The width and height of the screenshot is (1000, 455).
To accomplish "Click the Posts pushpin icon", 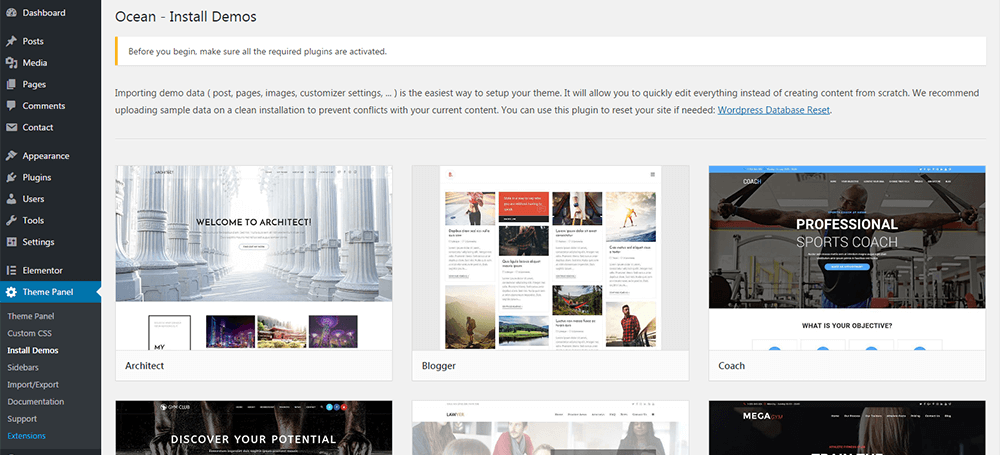I will click(x=11, y=41).
